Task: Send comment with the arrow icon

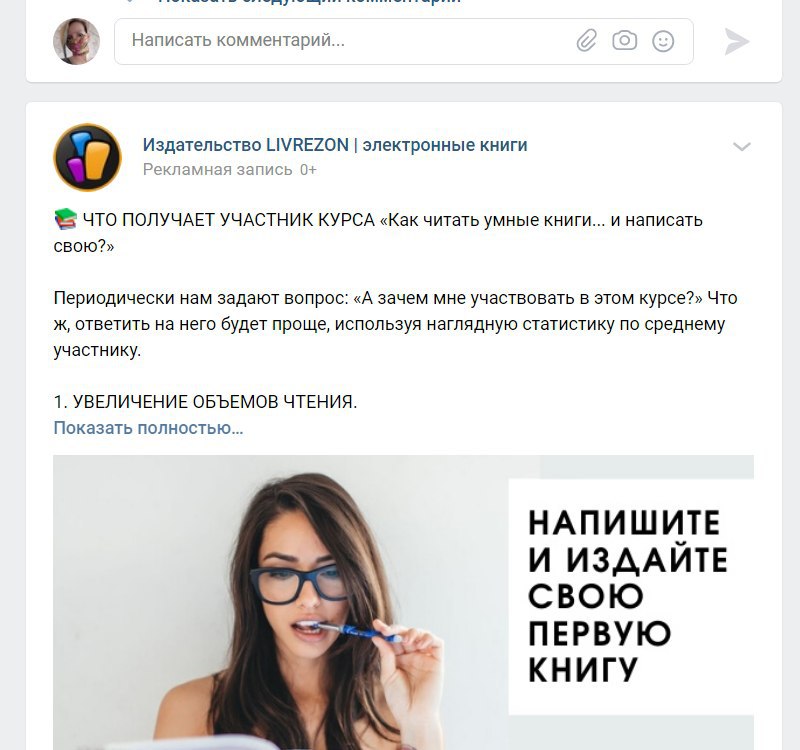Action: point(736,41)
